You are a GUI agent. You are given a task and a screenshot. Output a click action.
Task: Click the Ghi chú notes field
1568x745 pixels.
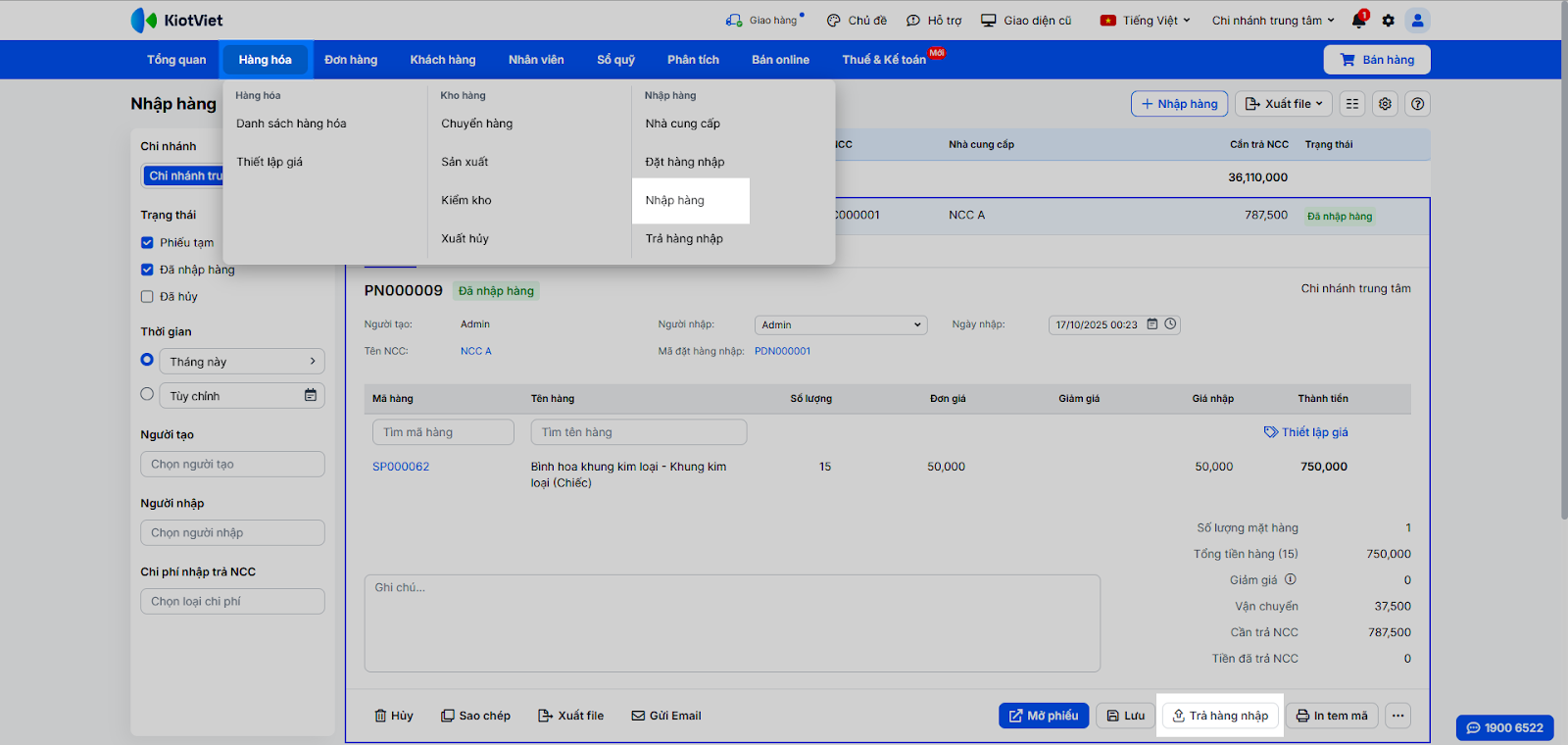[731, 622]
